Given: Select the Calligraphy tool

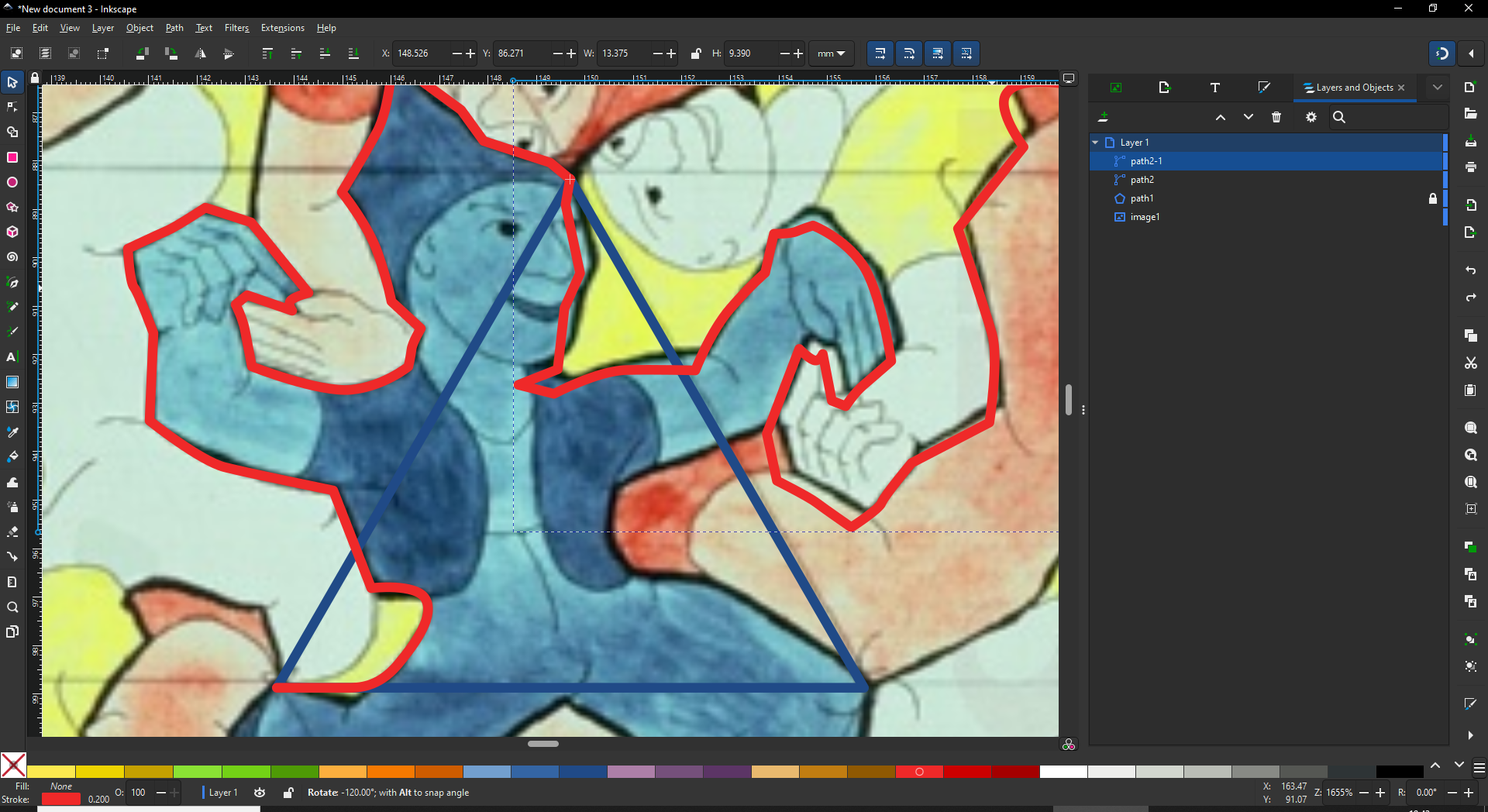Looking at the screenshot, I should tap(12, 332).
